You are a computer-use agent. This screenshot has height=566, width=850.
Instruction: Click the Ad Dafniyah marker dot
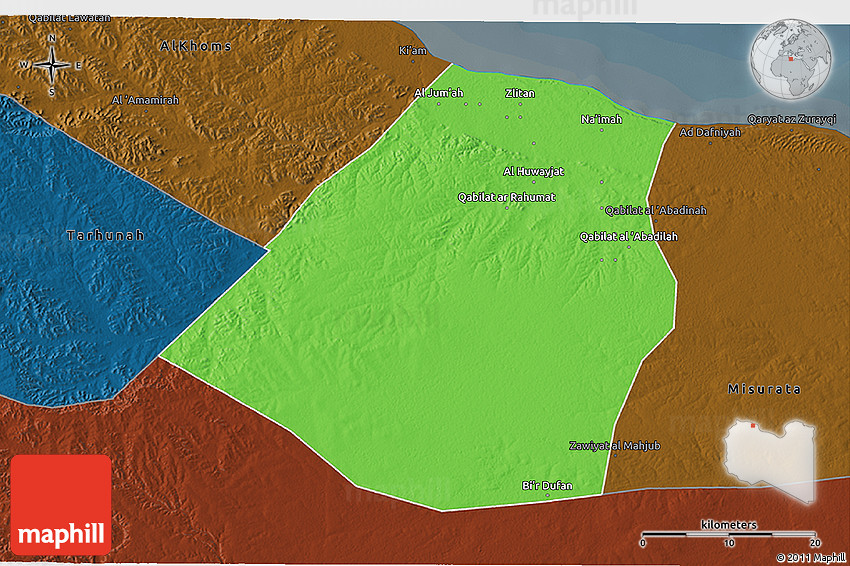pyautogui.click(x=711, y=142)
